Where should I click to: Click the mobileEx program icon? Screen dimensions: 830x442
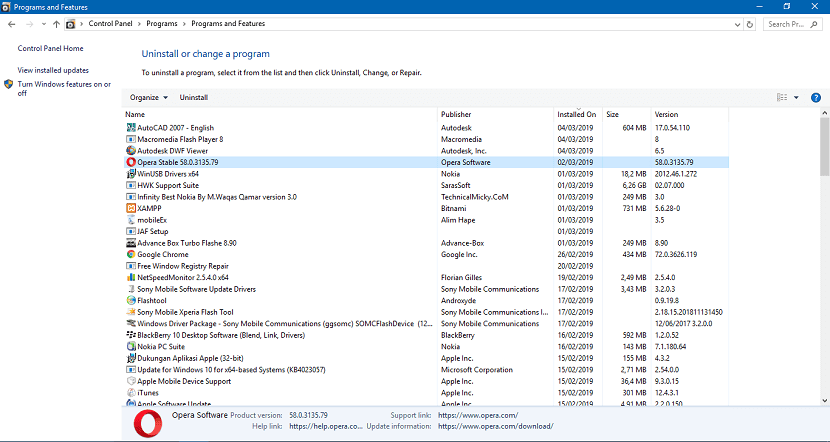131,220
